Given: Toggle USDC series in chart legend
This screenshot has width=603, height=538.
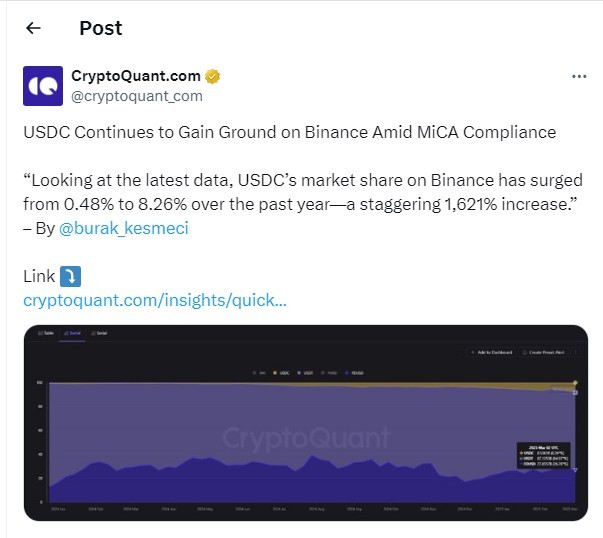Looking at the screenshot, I should 281,373.
